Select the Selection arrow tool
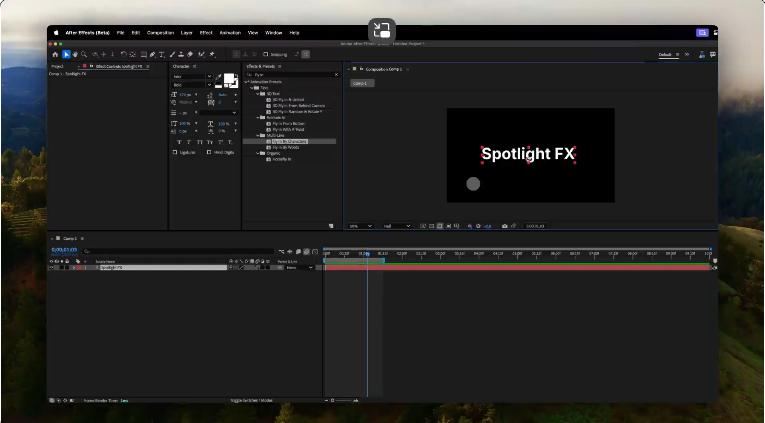This screenshot has height=423, width=765. pos(66,55)
